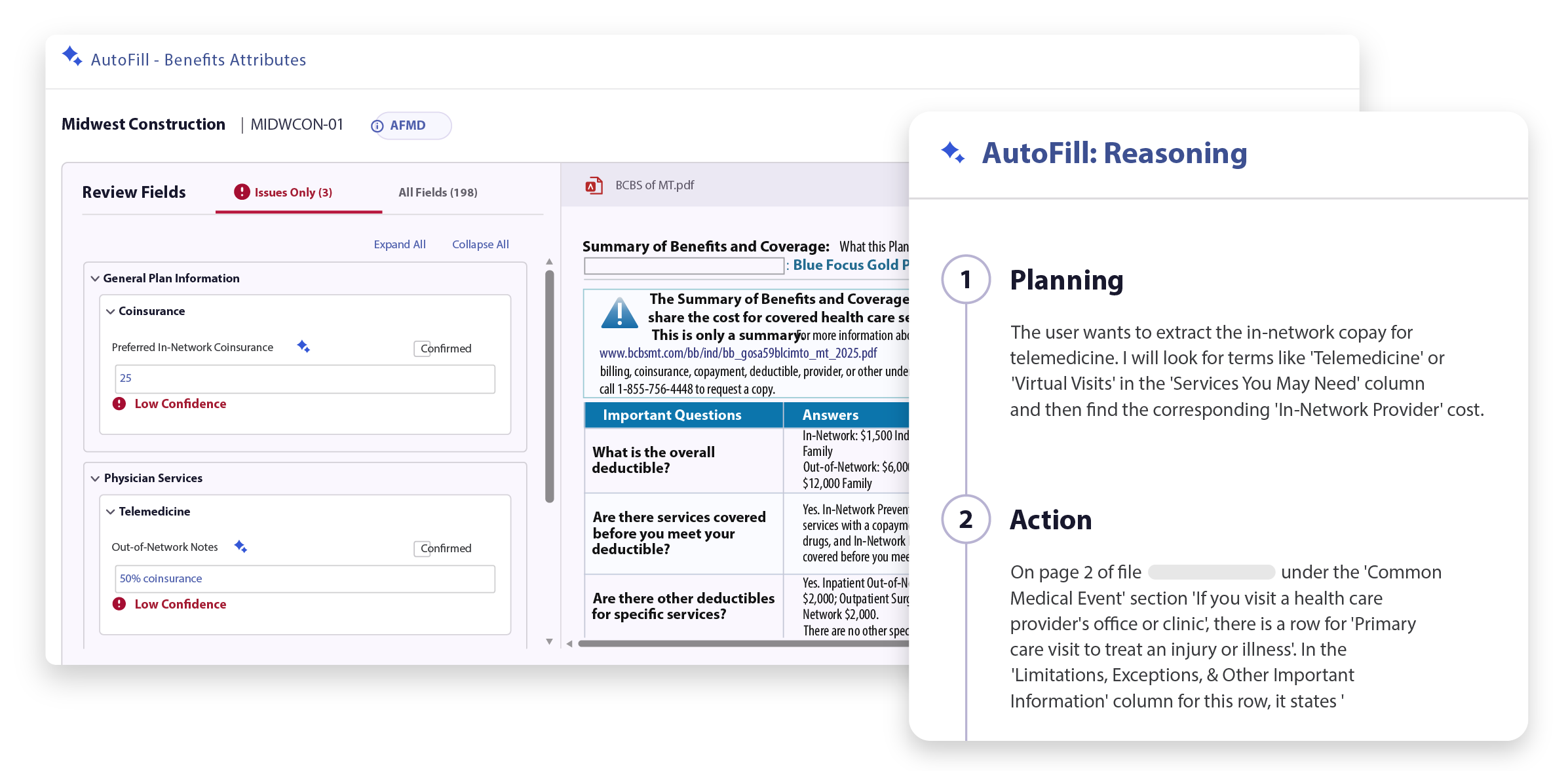1568x771 pixels.
Task: Click Low Confidence alert icon under Telemedicine
Action: (x=119, y=604)
